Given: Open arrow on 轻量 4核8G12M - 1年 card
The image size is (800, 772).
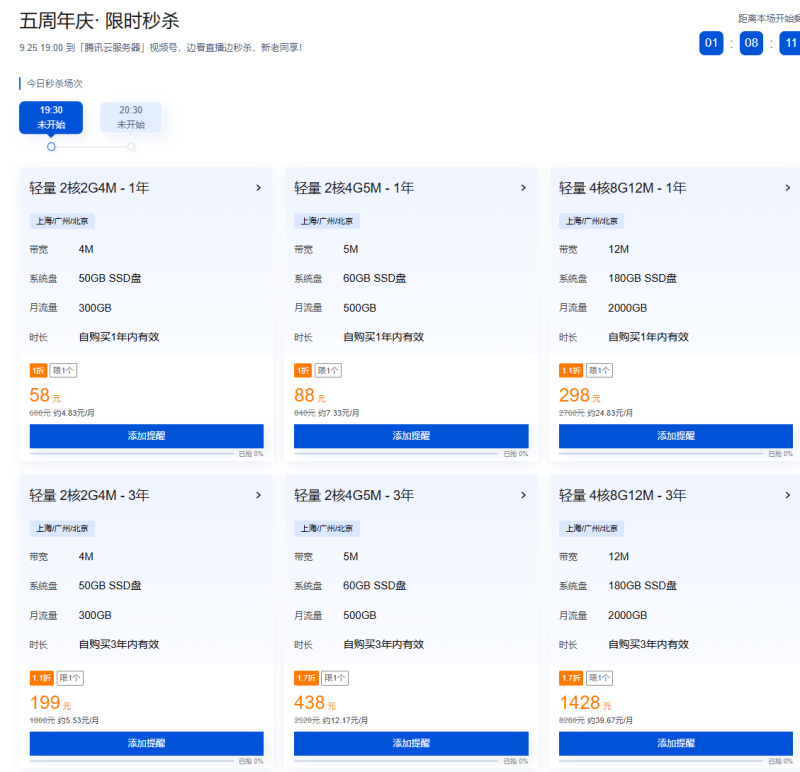Looking at the screenshot, I should coord(788,188).
